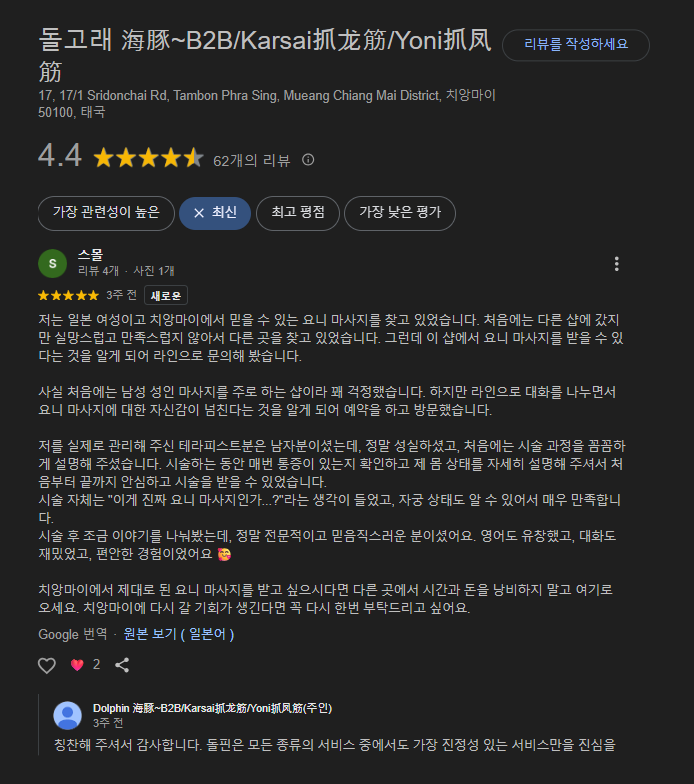Toggle the 최신 sort chip
This screenshot has width=694, height=784.
pos(215,213)
